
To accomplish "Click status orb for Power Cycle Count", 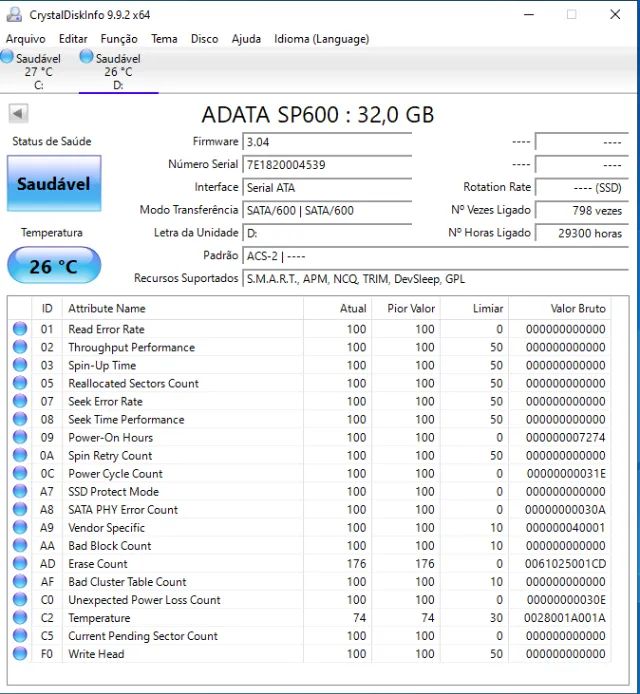I will 20,473.
